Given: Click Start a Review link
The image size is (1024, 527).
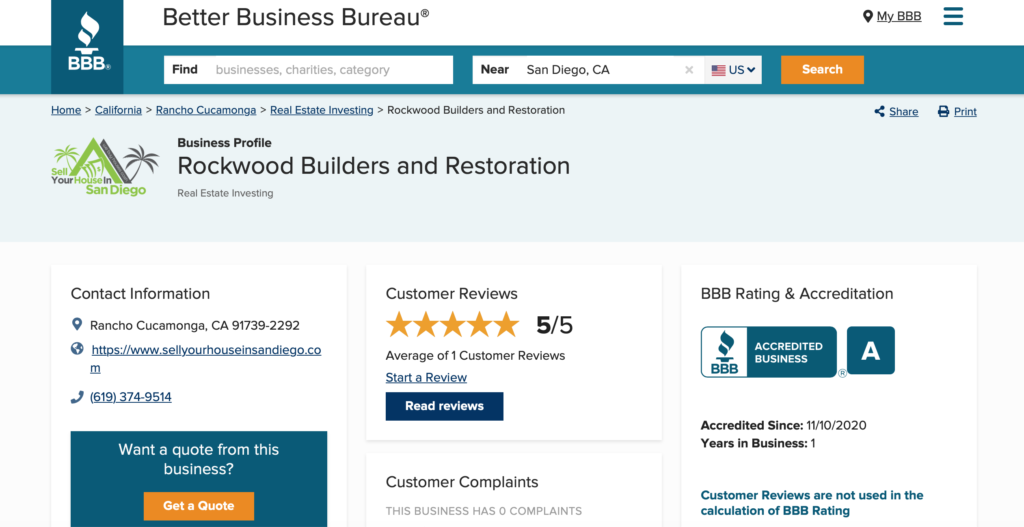Looking at the screenshot, I should 426,377.
